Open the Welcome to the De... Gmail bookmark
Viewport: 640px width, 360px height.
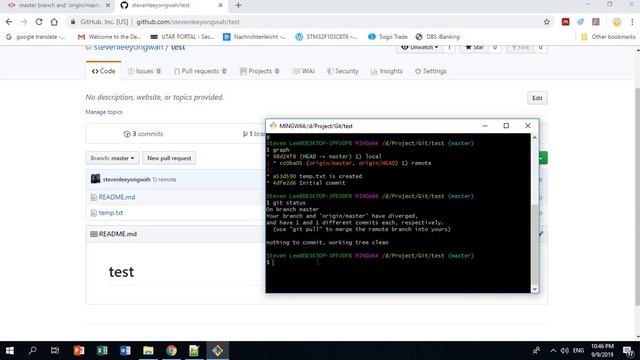pos(109,37)
